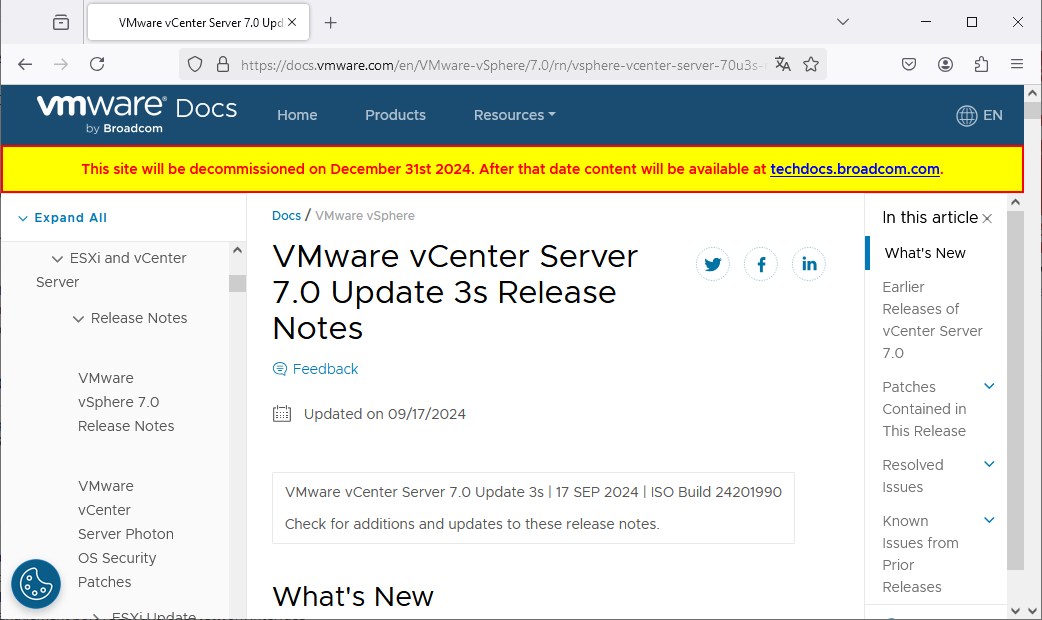
Task: Expand Patches Contained in This Release chevron
Action: [x=989, y=386]
